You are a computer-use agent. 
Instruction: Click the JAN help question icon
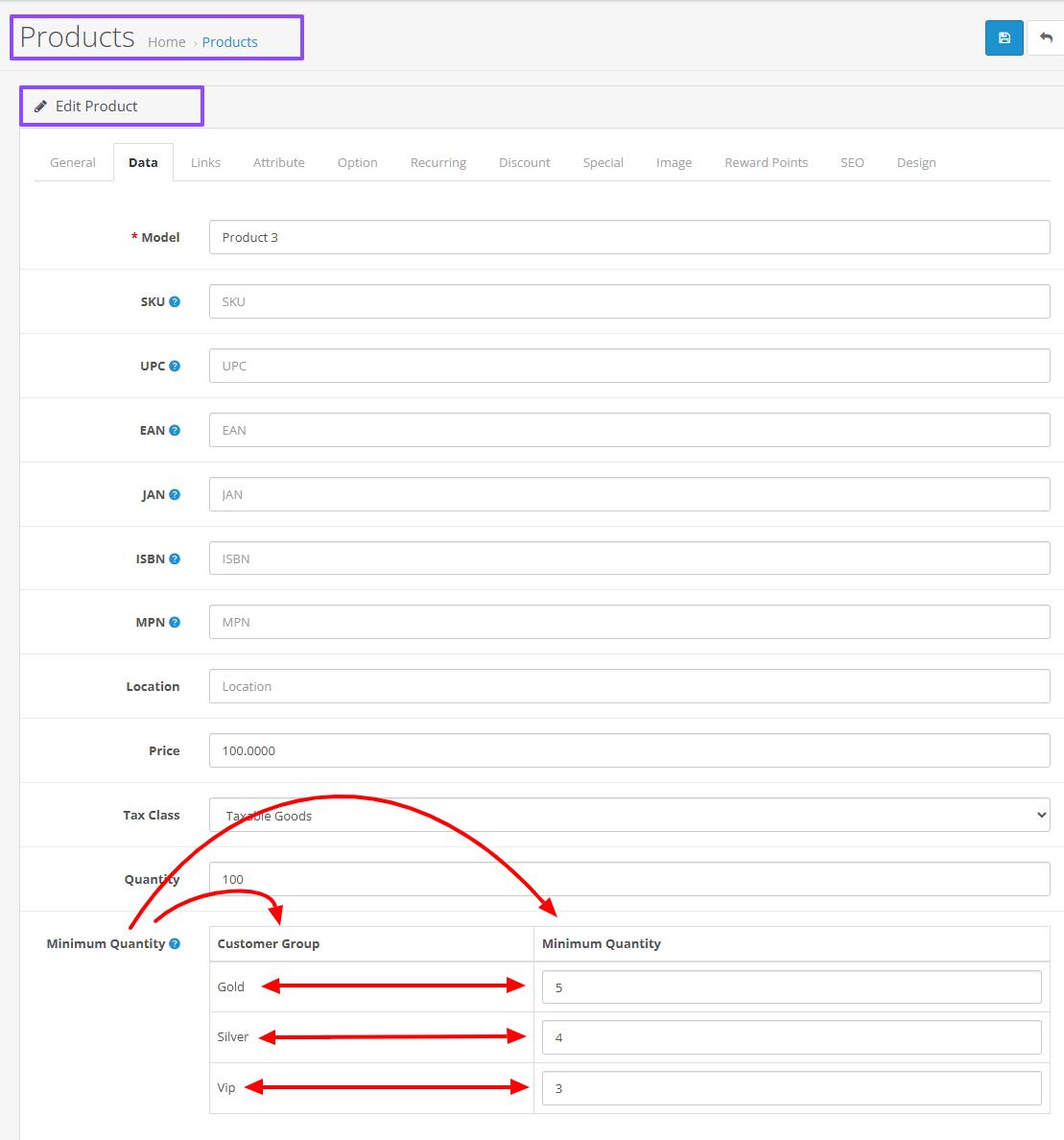[x=175, y=494]
